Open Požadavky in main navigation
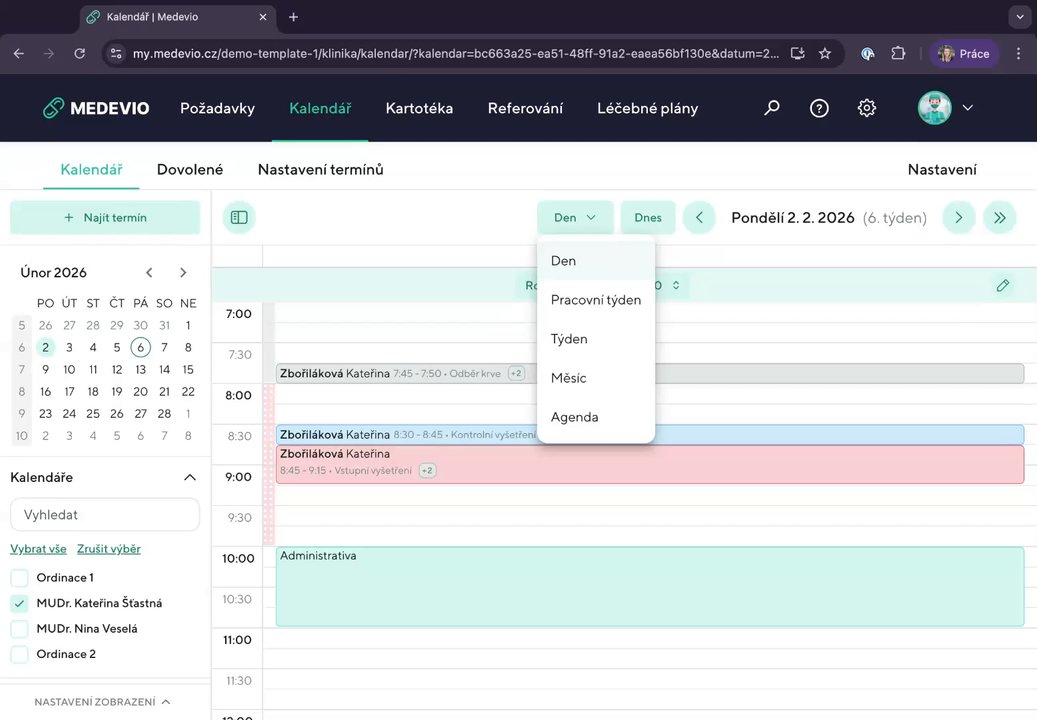1037x720 pixels. [x=217, y=108]
